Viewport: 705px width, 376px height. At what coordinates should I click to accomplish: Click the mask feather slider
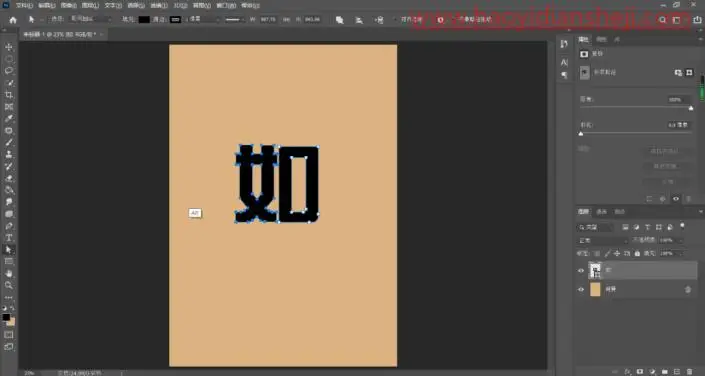tap(636, 134)
